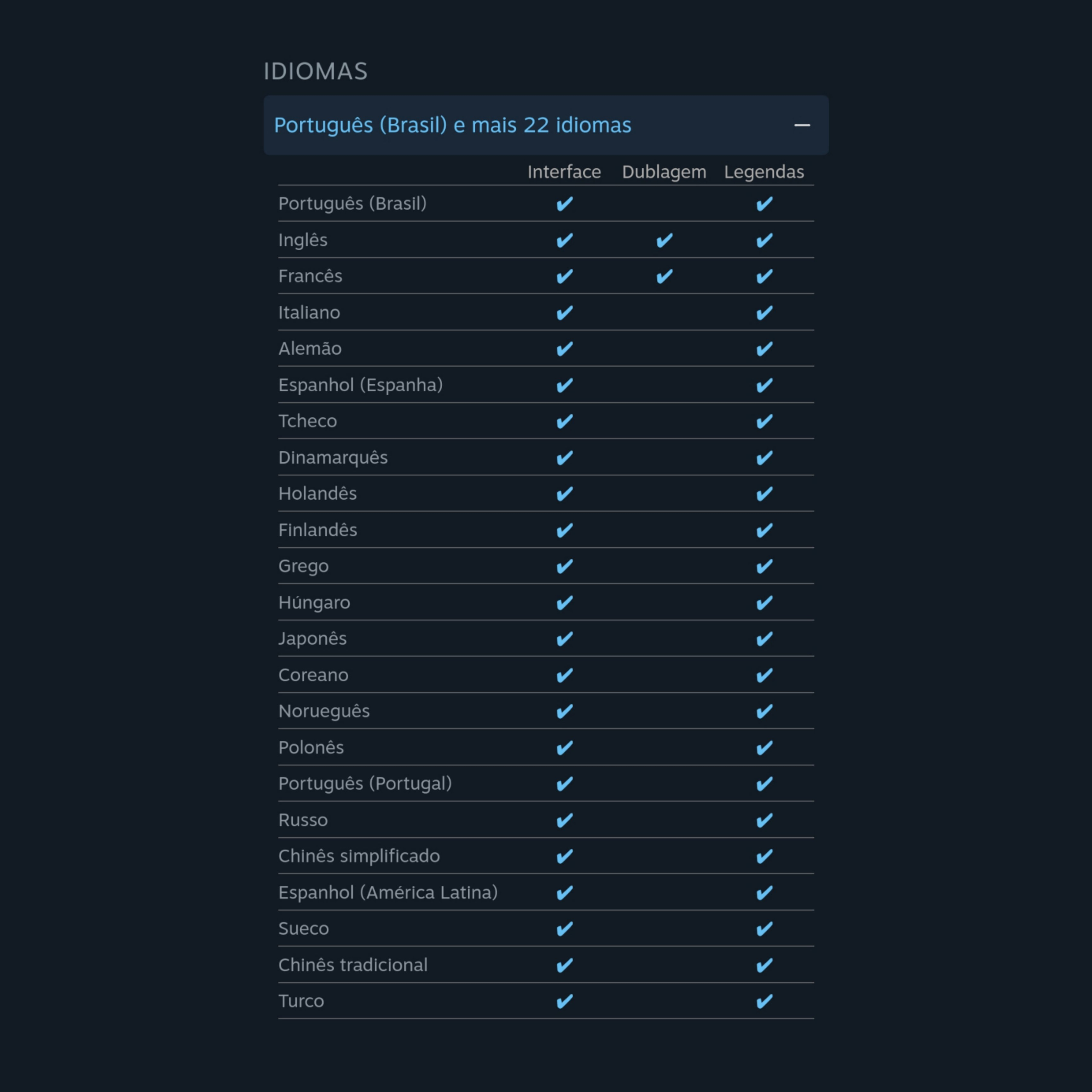Click the Sueco Legendas checkmark

764,929
